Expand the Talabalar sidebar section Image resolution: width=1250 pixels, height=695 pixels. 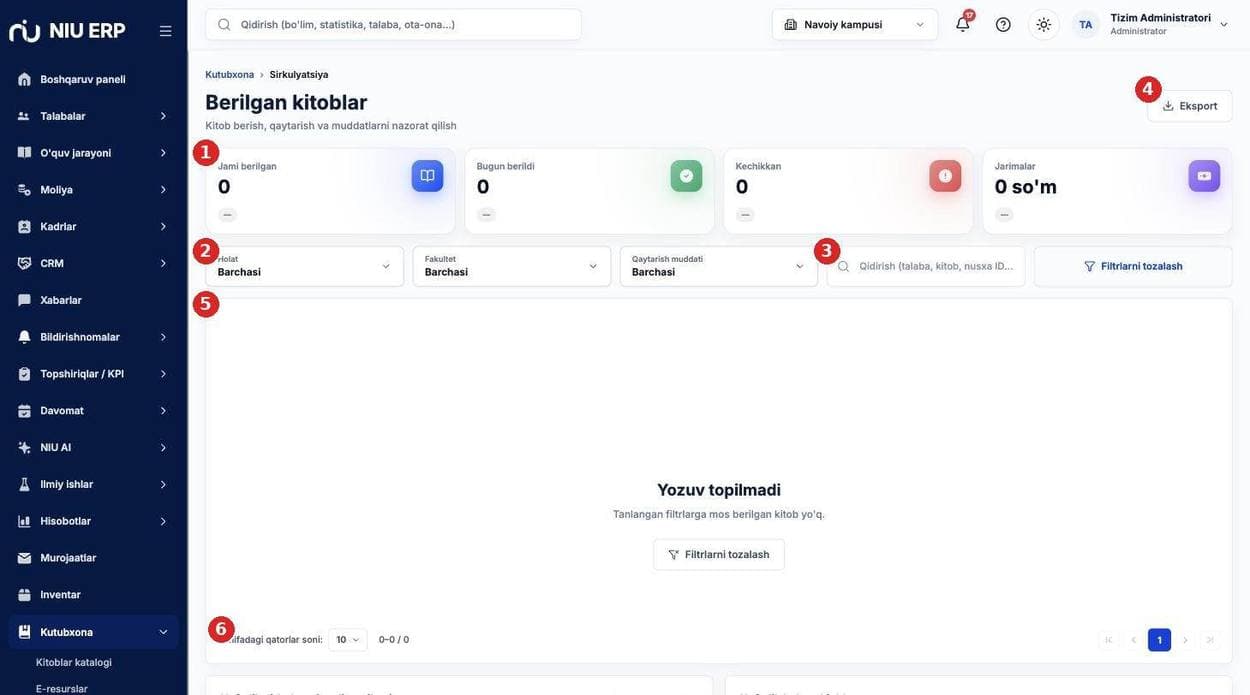click(x=94, y=116)
